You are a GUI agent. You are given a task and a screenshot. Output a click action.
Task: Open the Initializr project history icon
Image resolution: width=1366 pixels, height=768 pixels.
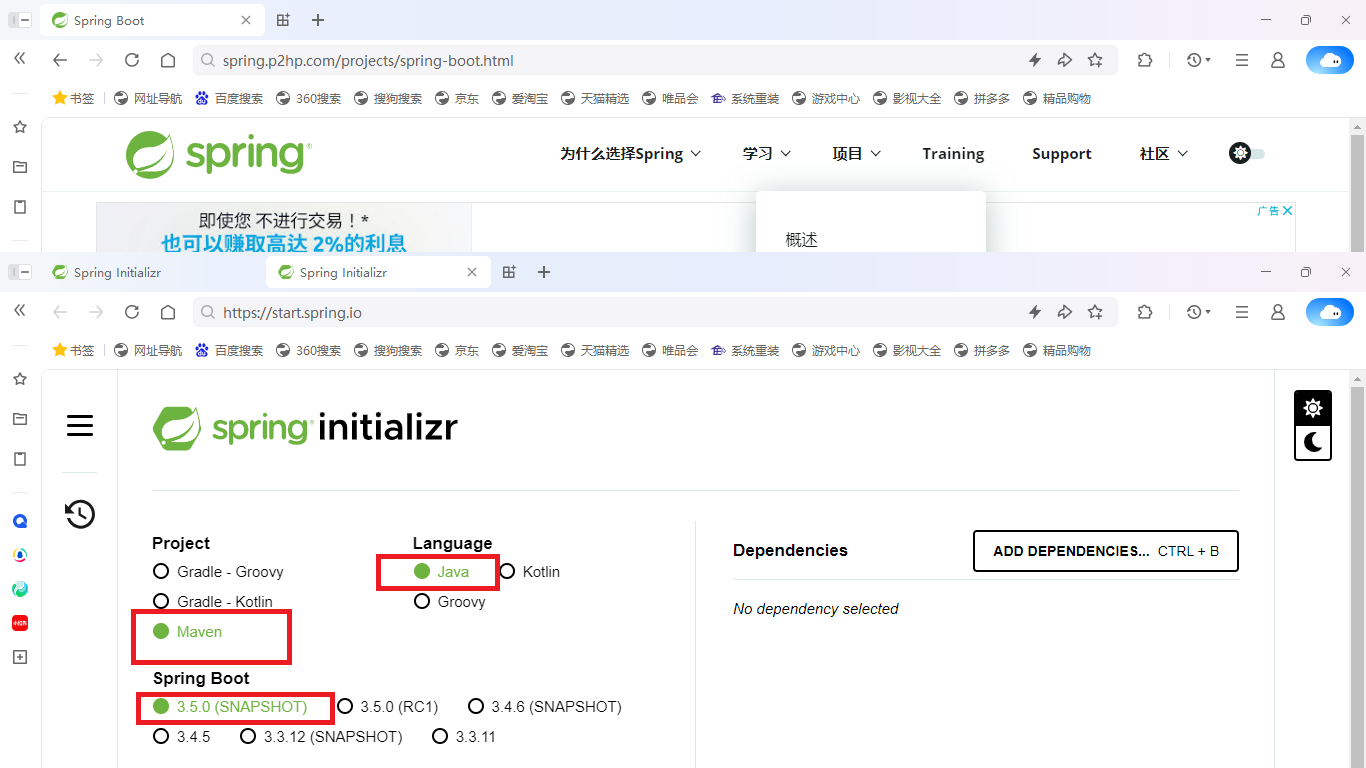pos(80,514)
